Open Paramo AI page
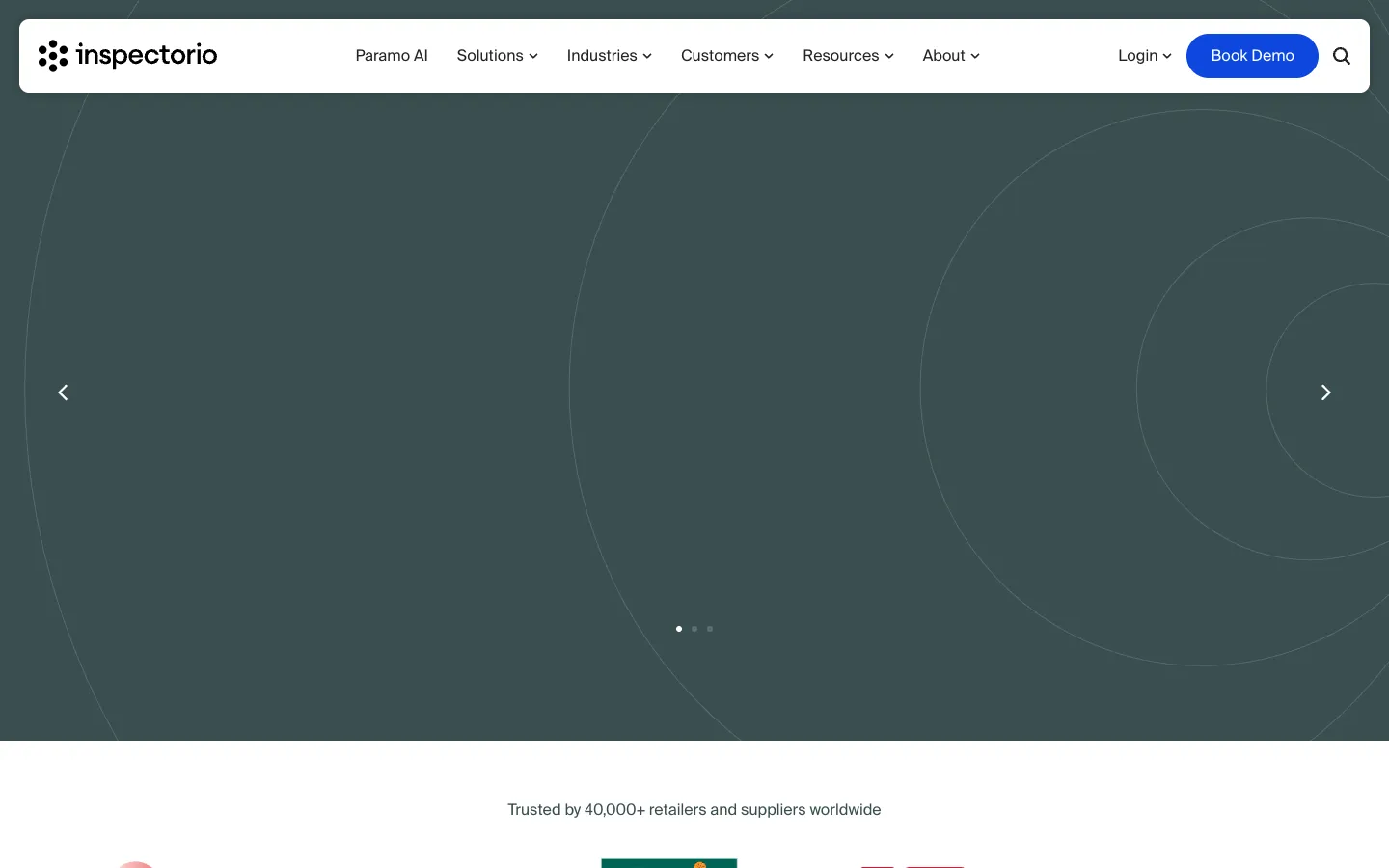Viewport: 1389px width, 868px height. coord(392,56)
